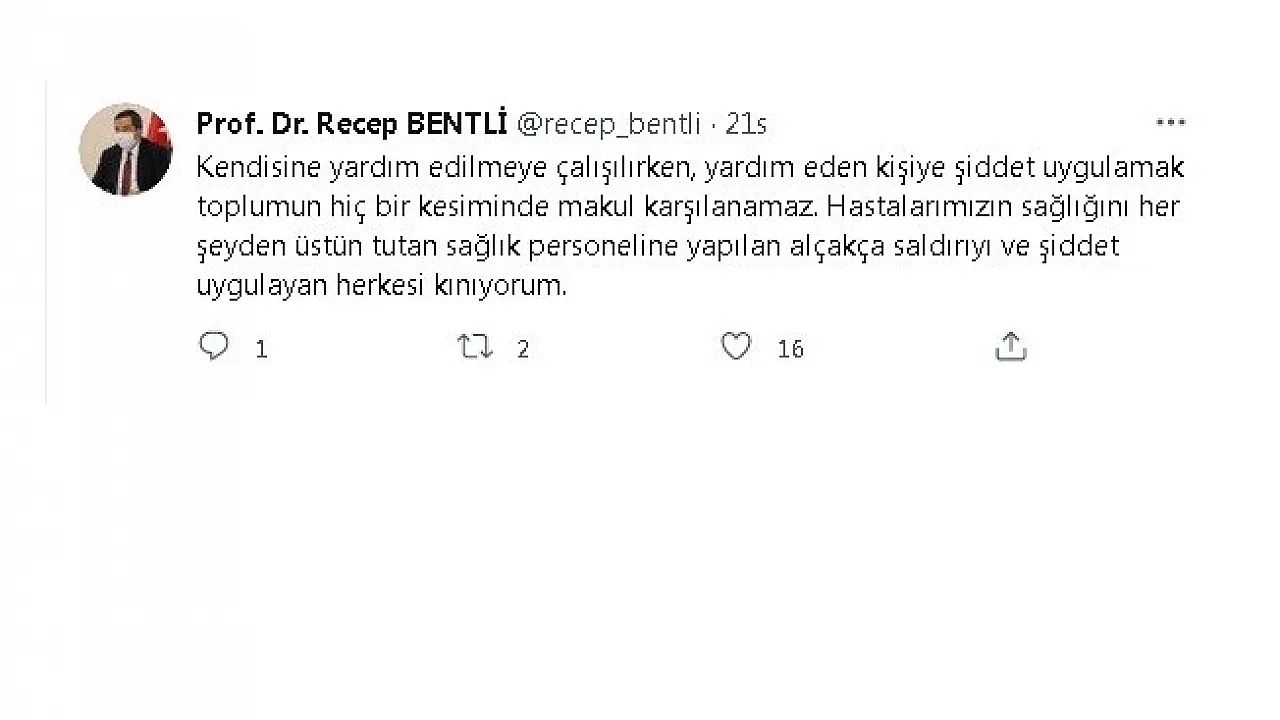
Task: Like the tweet with the heart icon
Action: pyautogui.click(x=736, y=346)
